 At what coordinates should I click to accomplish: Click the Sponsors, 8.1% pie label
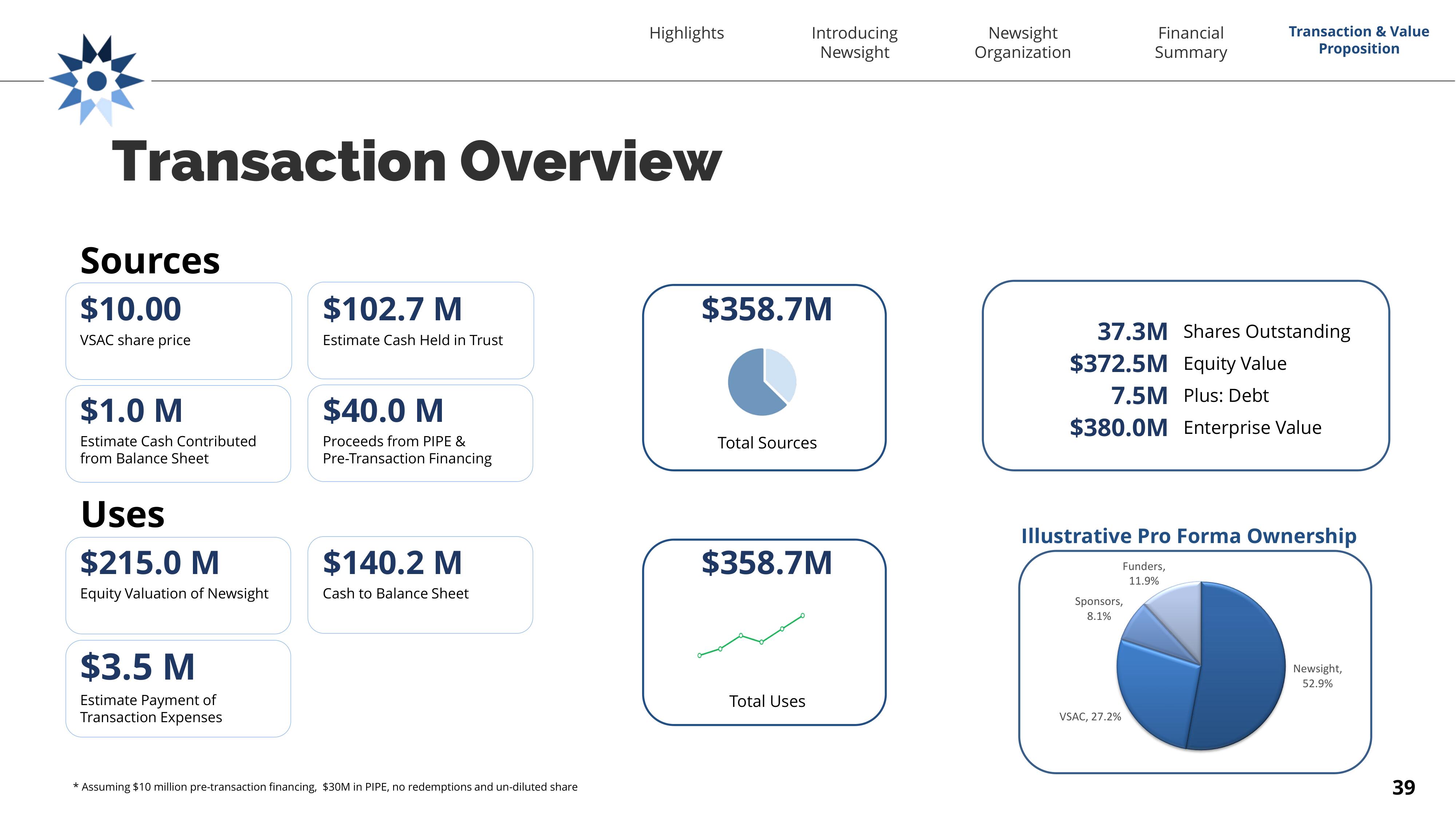click(1099, 609)
